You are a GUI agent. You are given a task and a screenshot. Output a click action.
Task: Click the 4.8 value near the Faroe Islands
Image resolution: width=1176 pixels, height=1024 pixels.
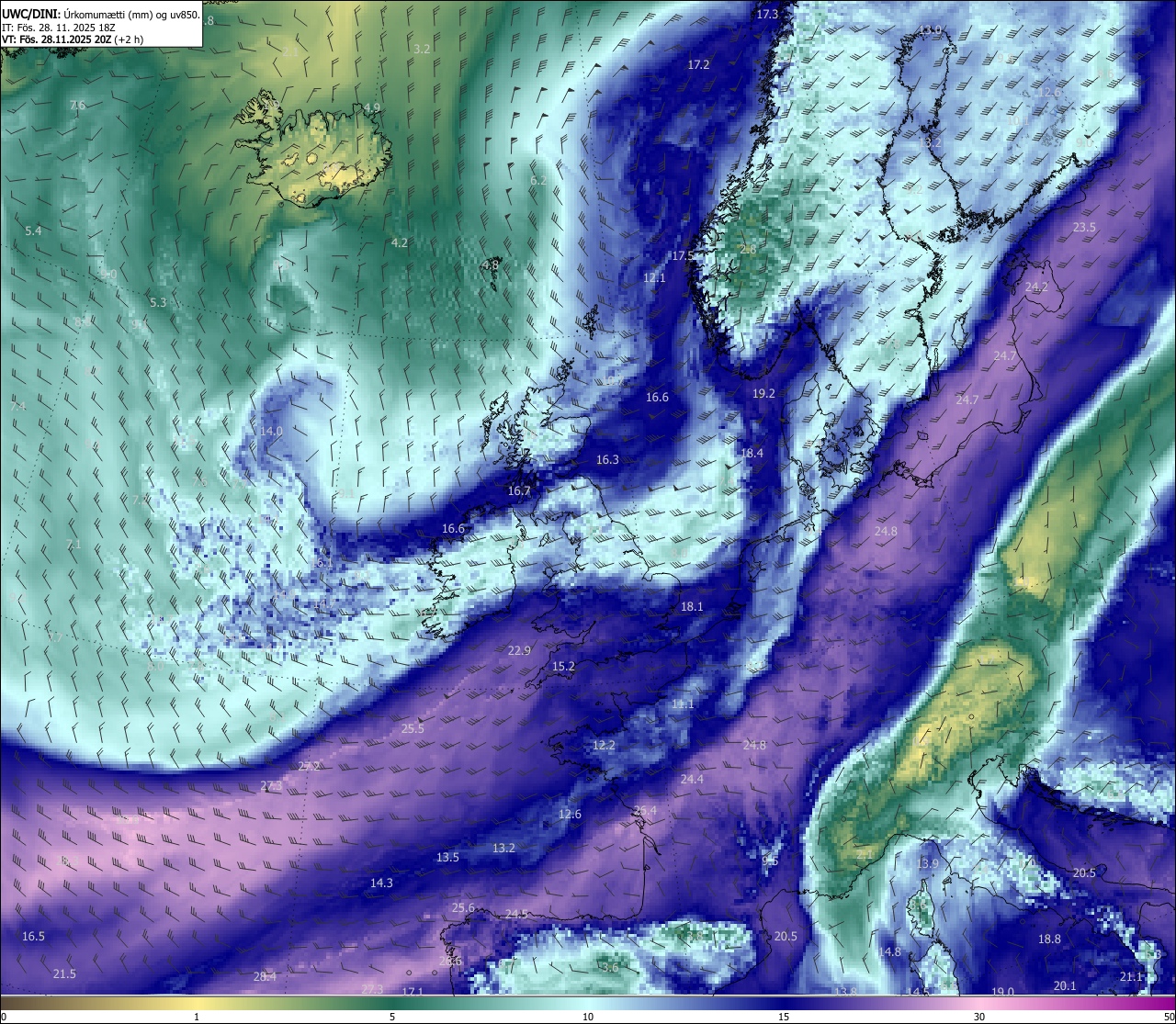click(x=490, y=264)
